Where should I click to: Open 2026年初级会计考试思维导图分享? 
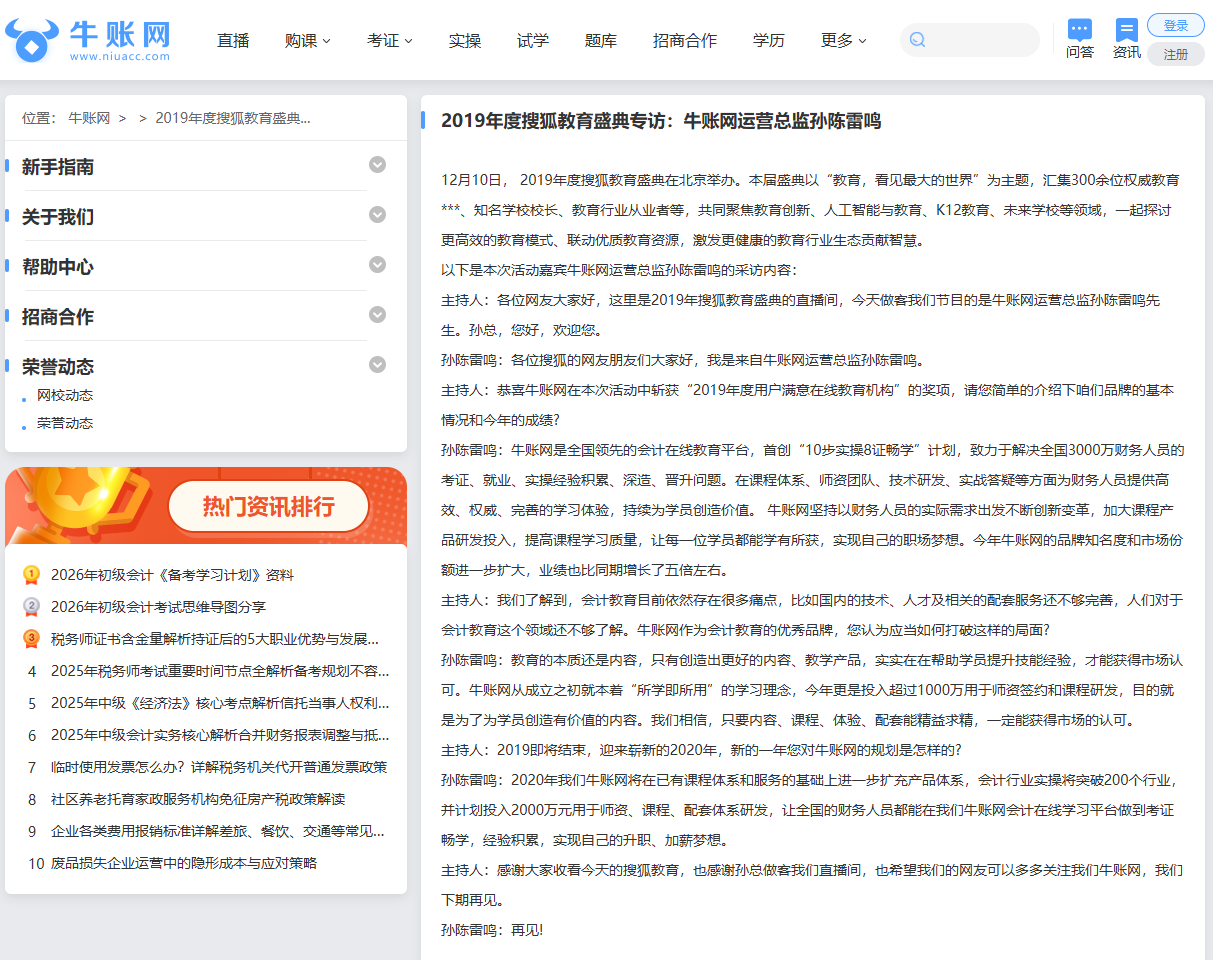[x=158, y=607]
